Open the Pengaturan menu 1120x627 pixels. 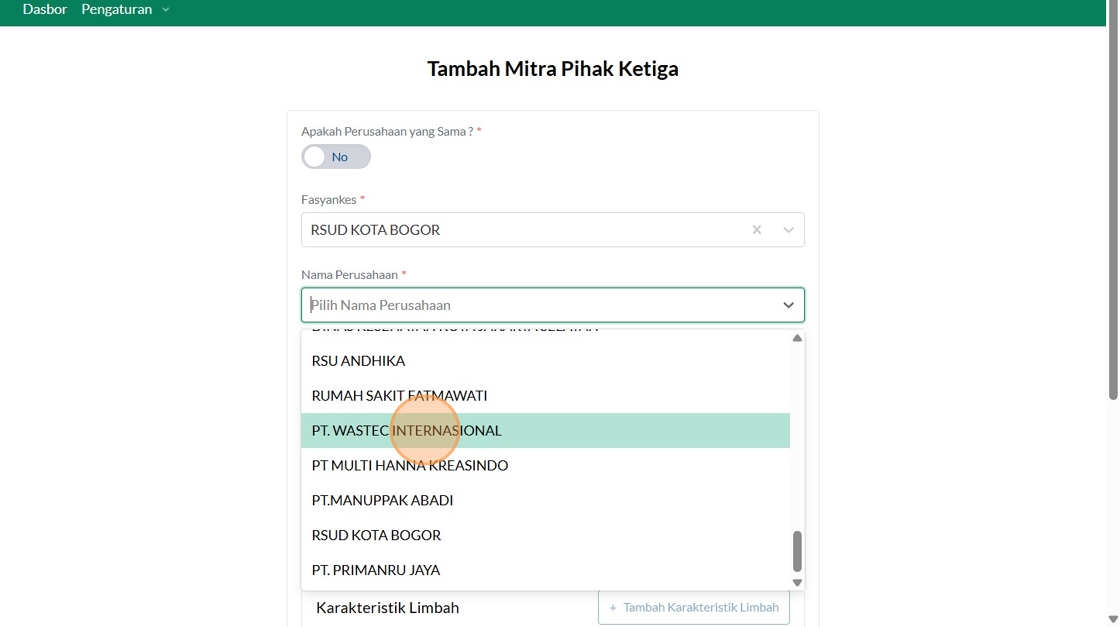click(117, 9)
